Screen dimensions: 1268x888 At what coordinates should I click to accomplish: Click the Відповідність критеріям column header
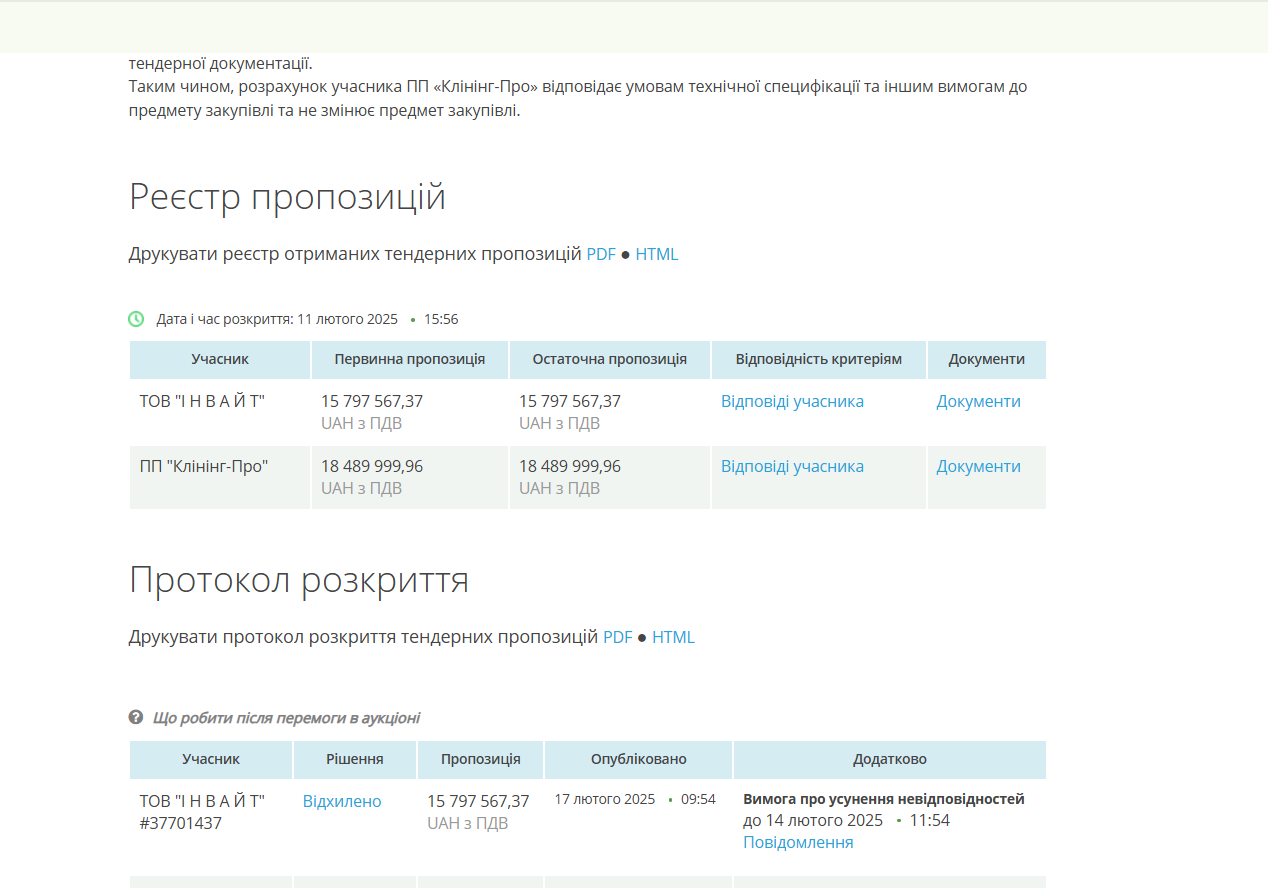(819, 359)
